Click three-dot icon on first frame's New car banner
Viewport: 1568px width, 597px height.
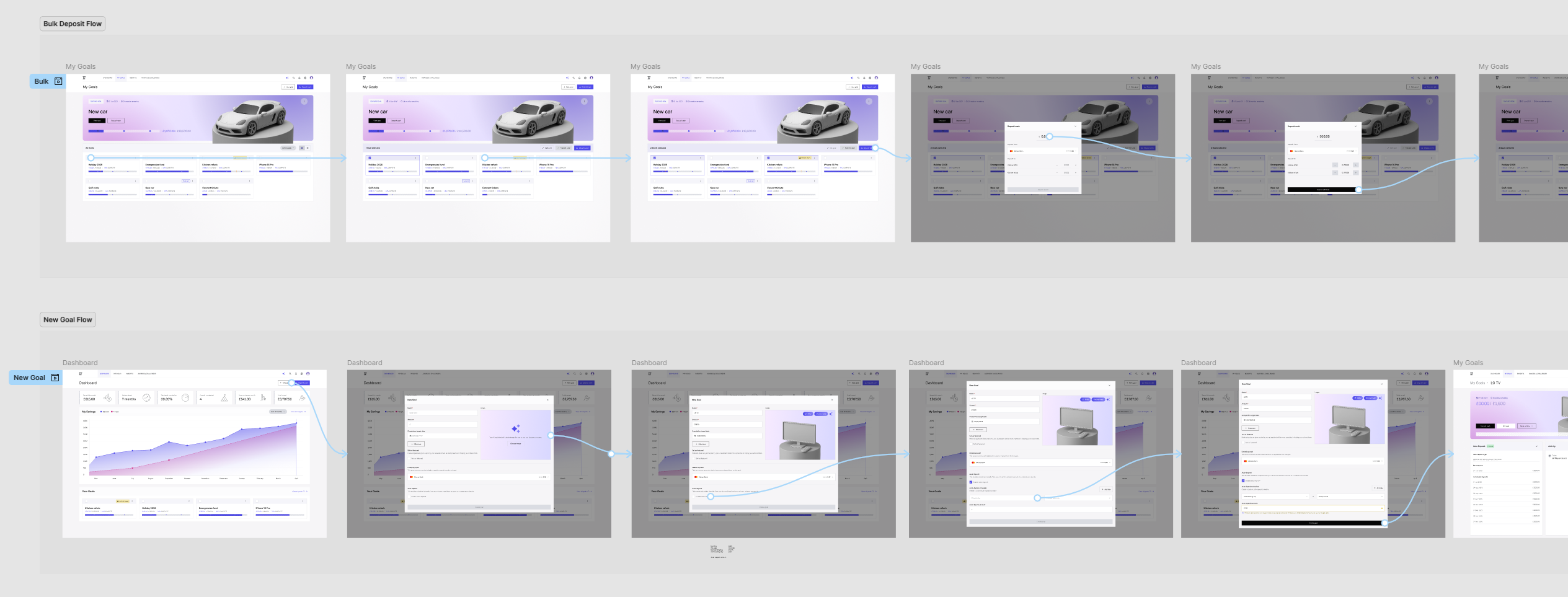(304, 101)
